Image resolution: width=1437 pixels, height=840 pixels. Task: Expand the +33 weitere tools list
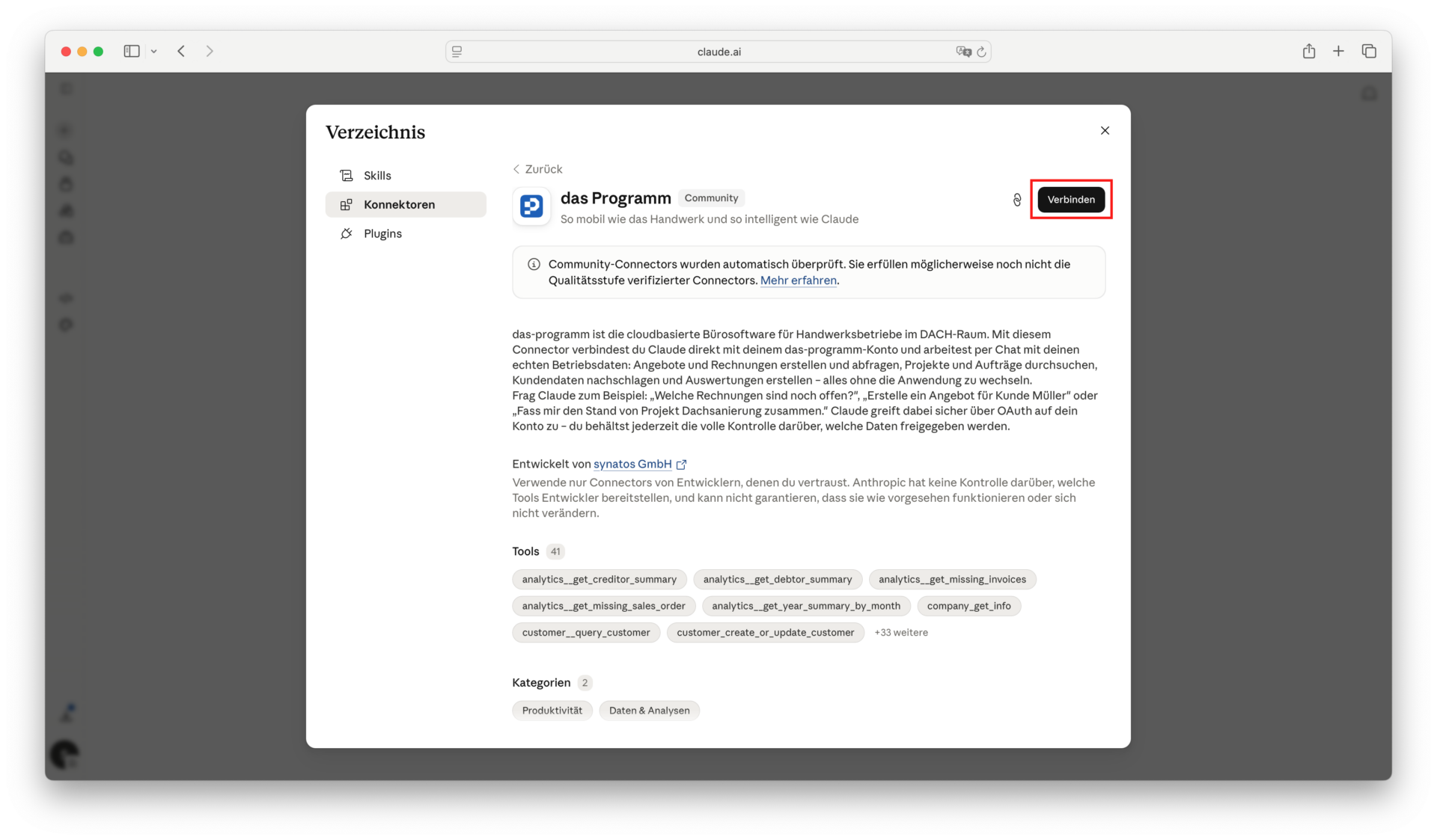pos(901,632)
